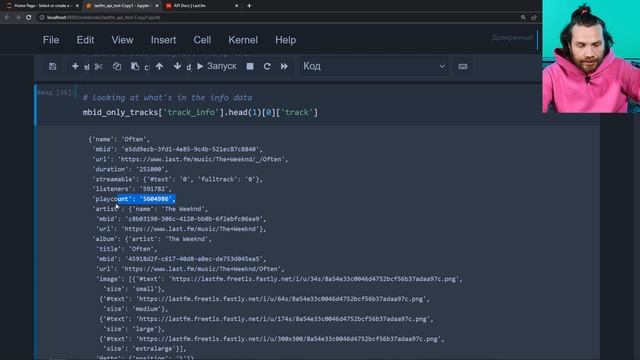Screen dimensions: 640x360
Task: Open the File menu
Action: pyautogui.click(x=51, y=40)
